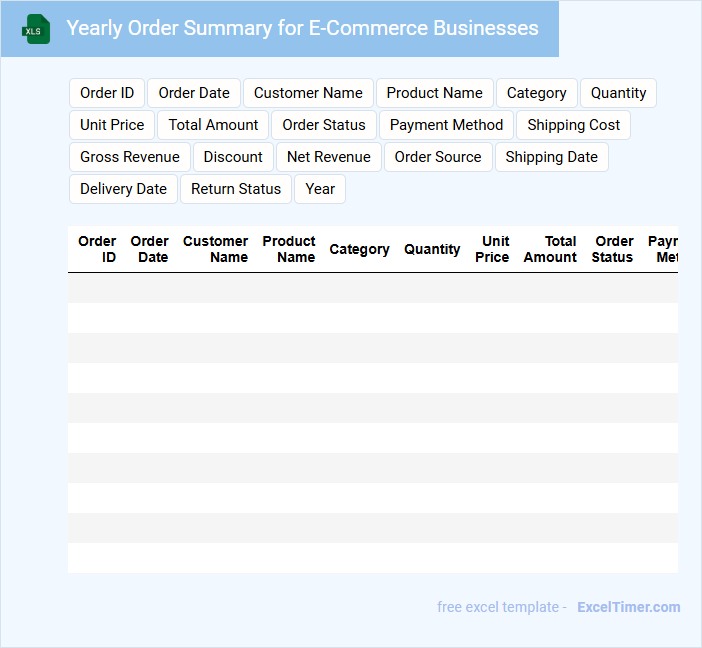This screenshot has height=648, width=702.
Task: Click the green XLS file icon
Action: click(x=36, y=29)
